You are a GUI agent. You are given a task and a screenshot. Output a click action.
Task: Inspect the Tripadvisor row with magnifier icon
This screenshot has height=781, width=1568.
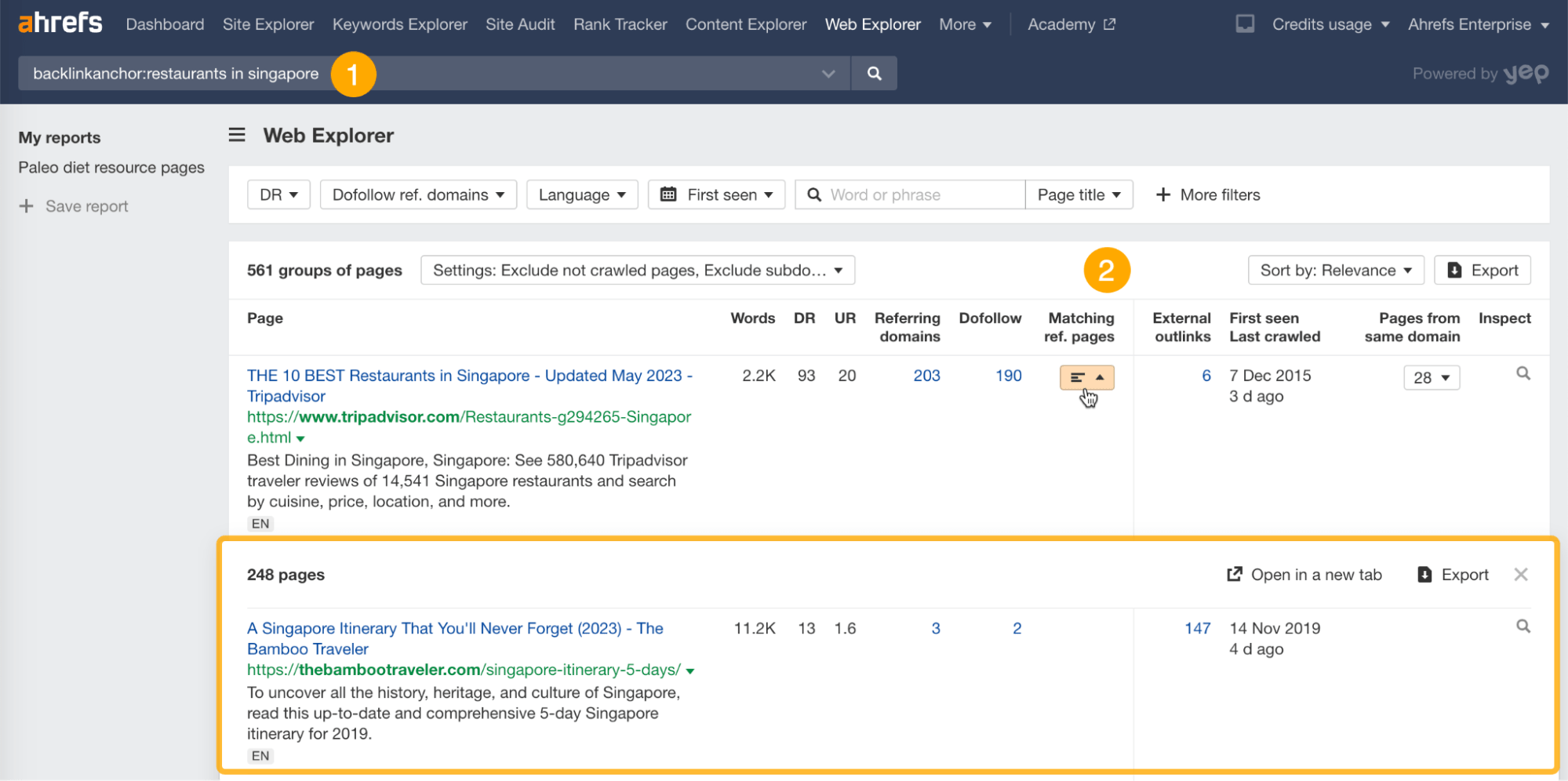[x=1523, y=373]
